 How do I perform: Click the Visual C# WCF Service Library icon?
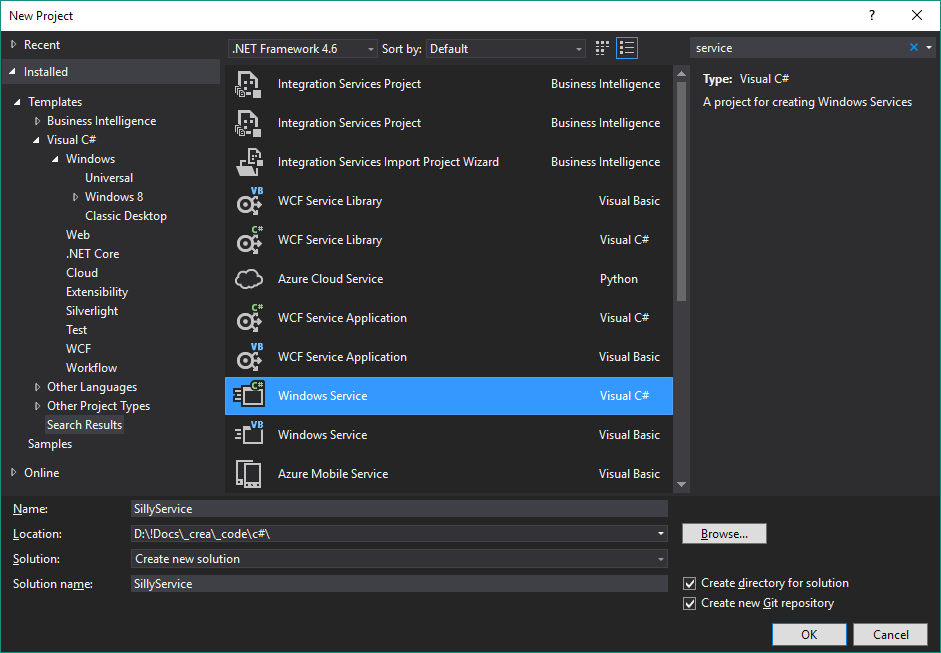[x=248, y=240]
